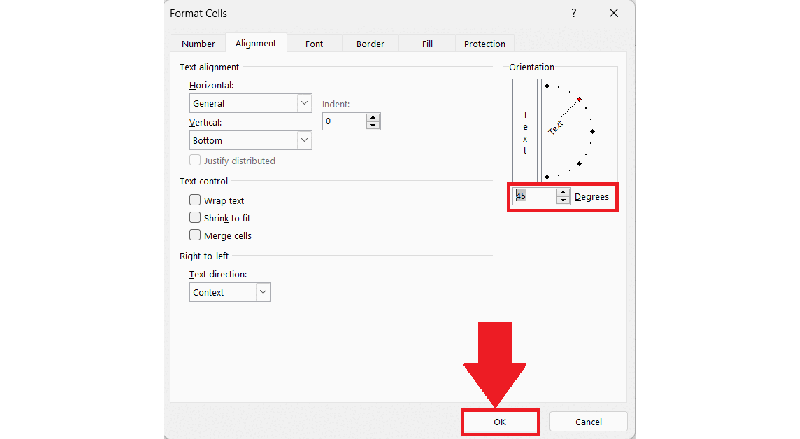Go to the Border tab
800x439 pixels.
(370, 44)
